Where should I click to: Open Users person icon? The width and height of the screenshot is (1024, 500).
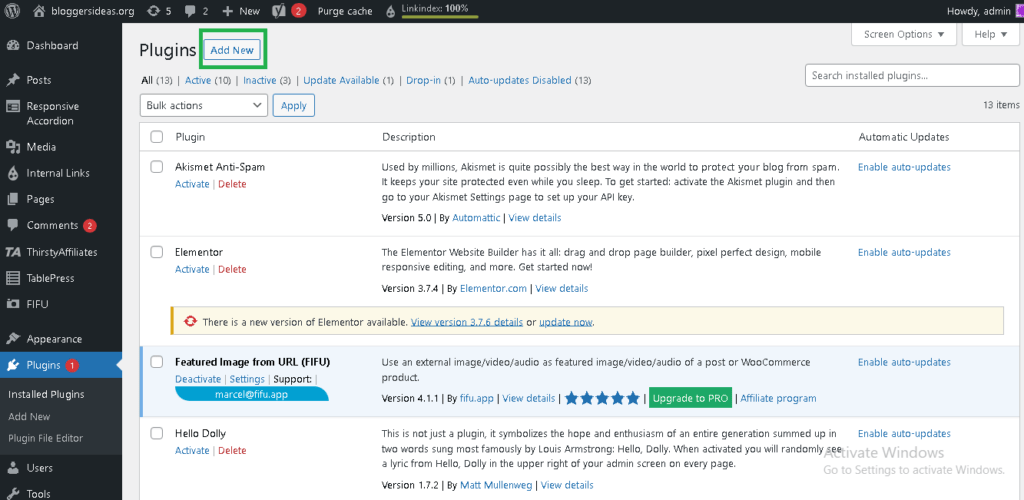12,468
